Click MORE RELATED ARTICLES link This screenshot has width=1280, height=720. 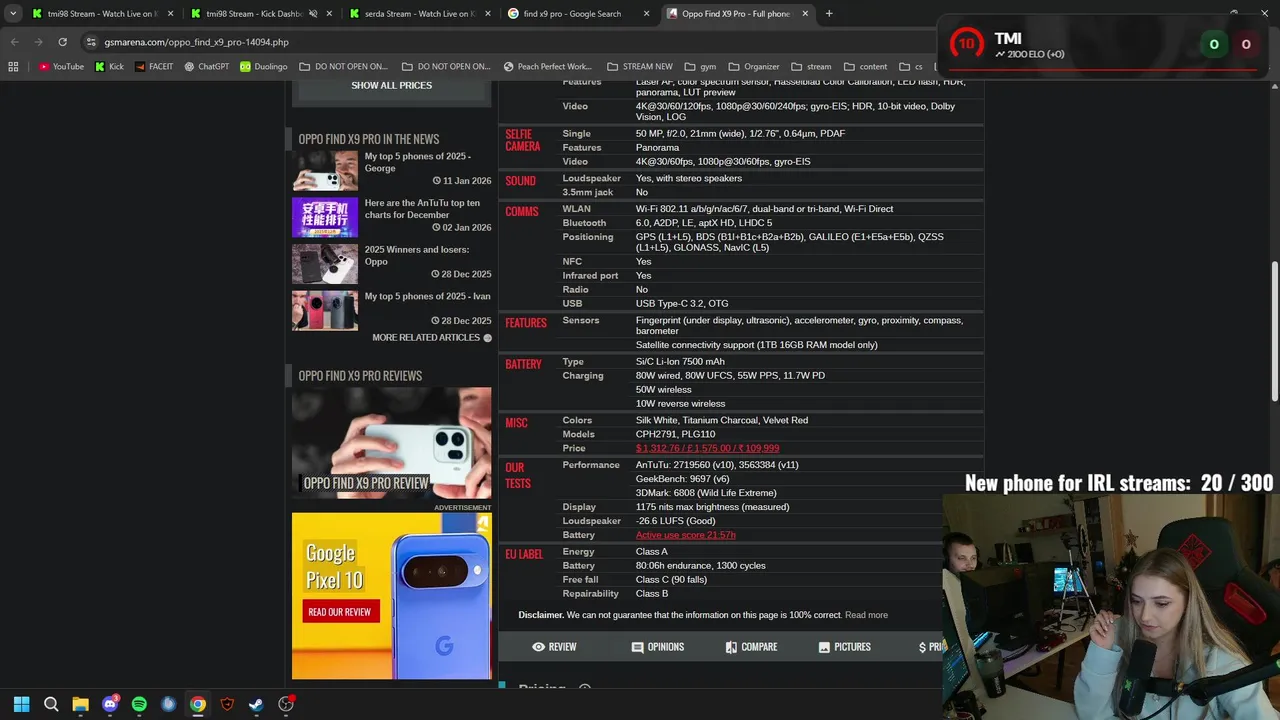[432, 338]
